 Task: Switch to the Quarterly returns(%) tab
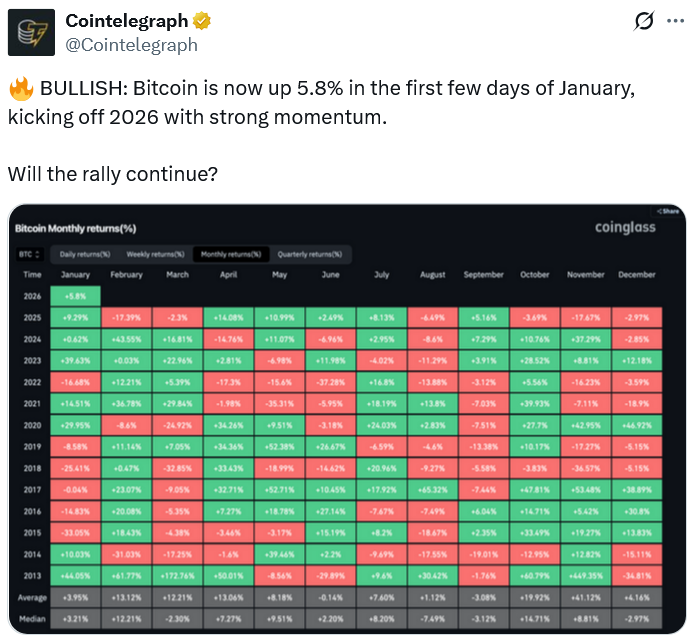(309, 254)
